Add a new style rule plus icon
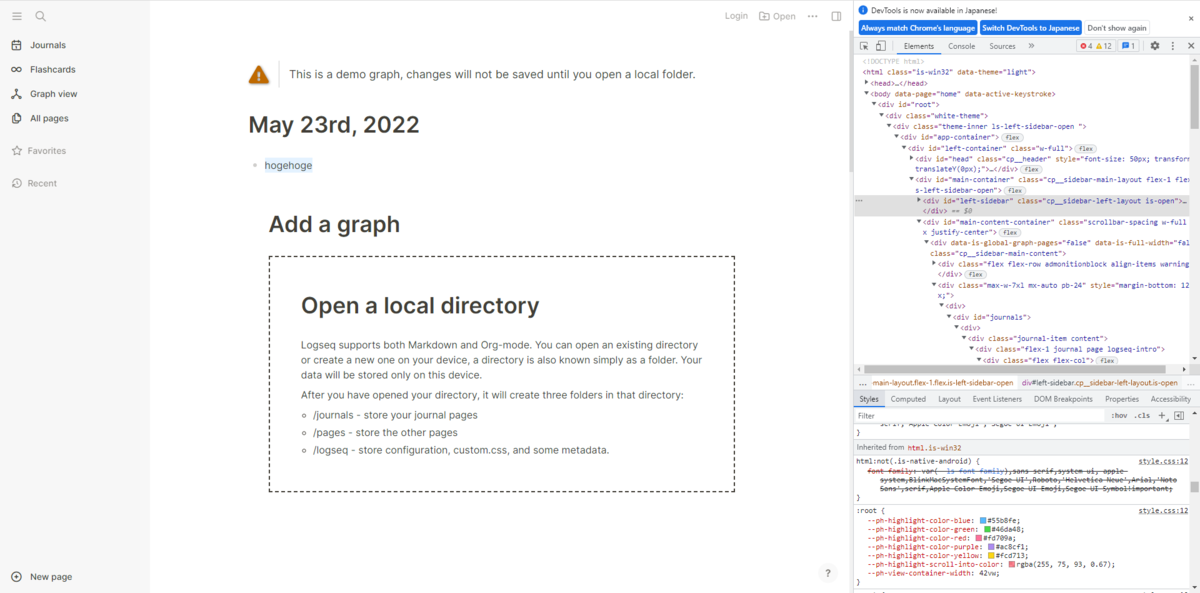Image resolution: width=1200 pixels, height=593 pixels. [x=1161, y=415]
